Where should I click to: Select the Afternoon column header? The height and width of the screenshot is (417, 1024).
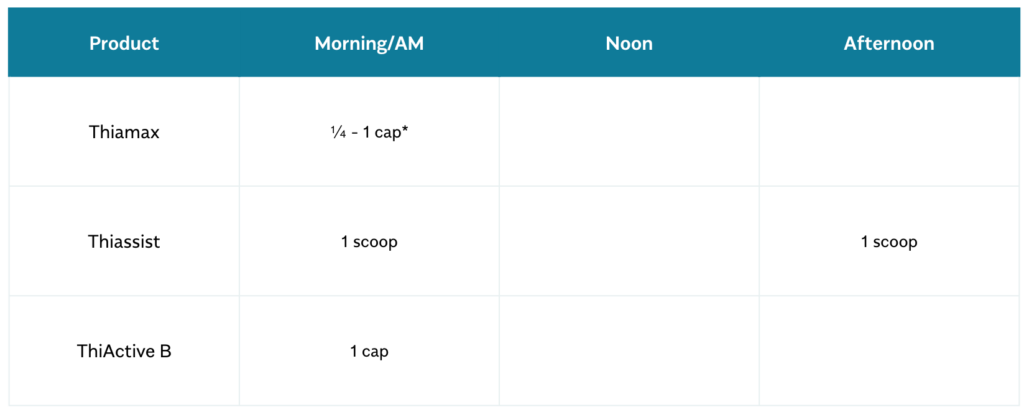[x=889, y=44]
